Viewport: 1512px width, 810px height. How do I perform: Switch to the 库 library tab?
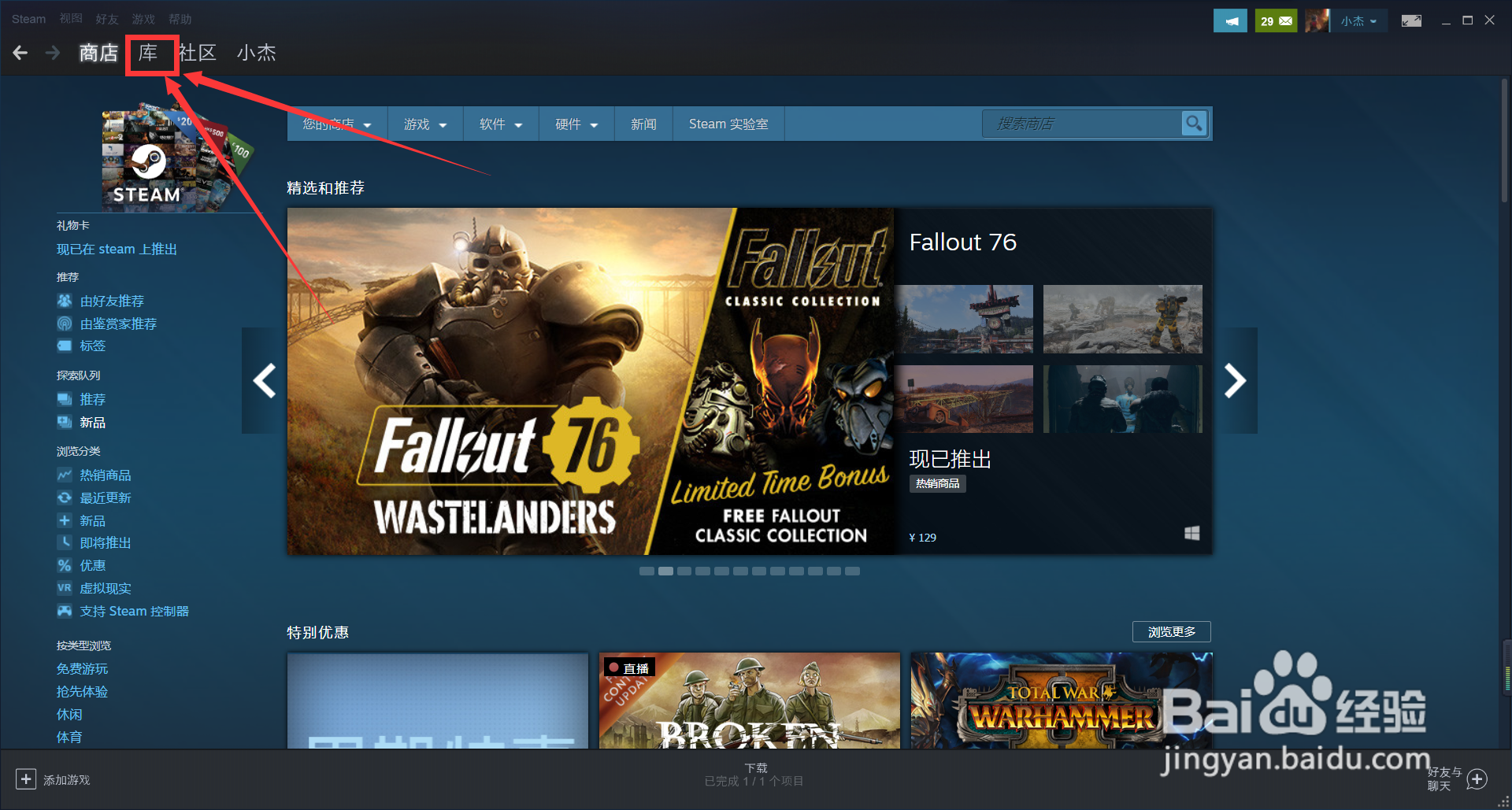148,53
